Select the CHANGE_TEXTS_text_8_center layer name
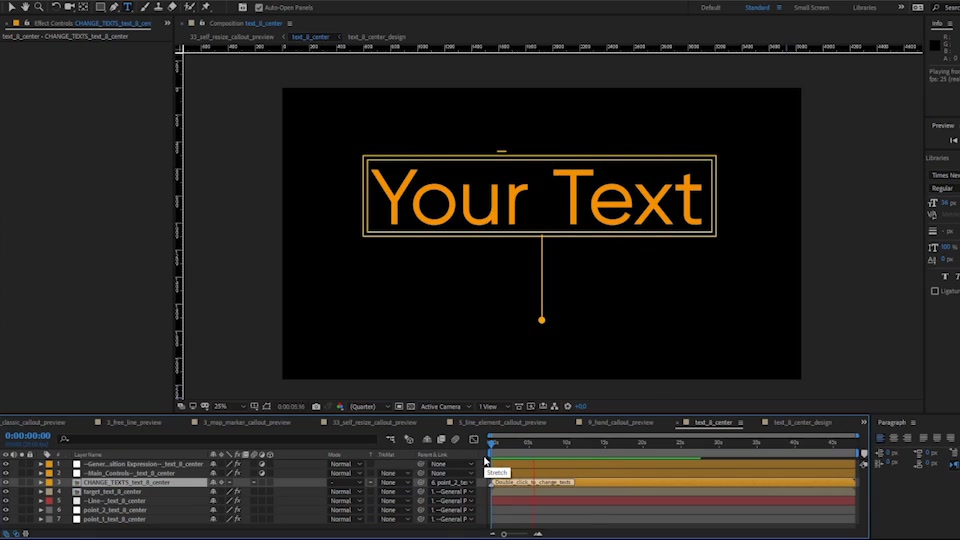 point(127,482)
